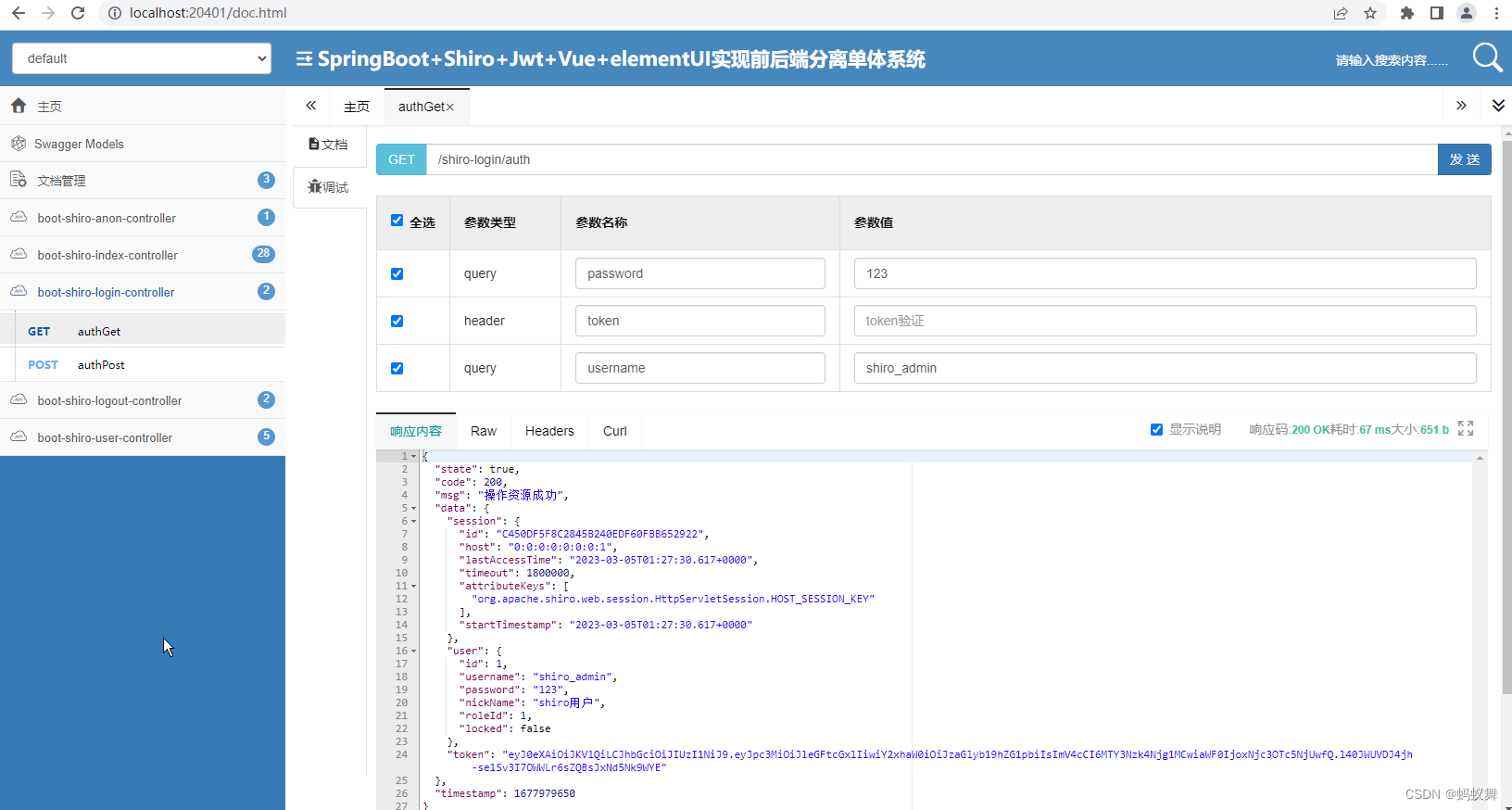This screenshot has width=1512, height=810.
Task: Click the site info icon in the address bar
Action: (115, 13)
